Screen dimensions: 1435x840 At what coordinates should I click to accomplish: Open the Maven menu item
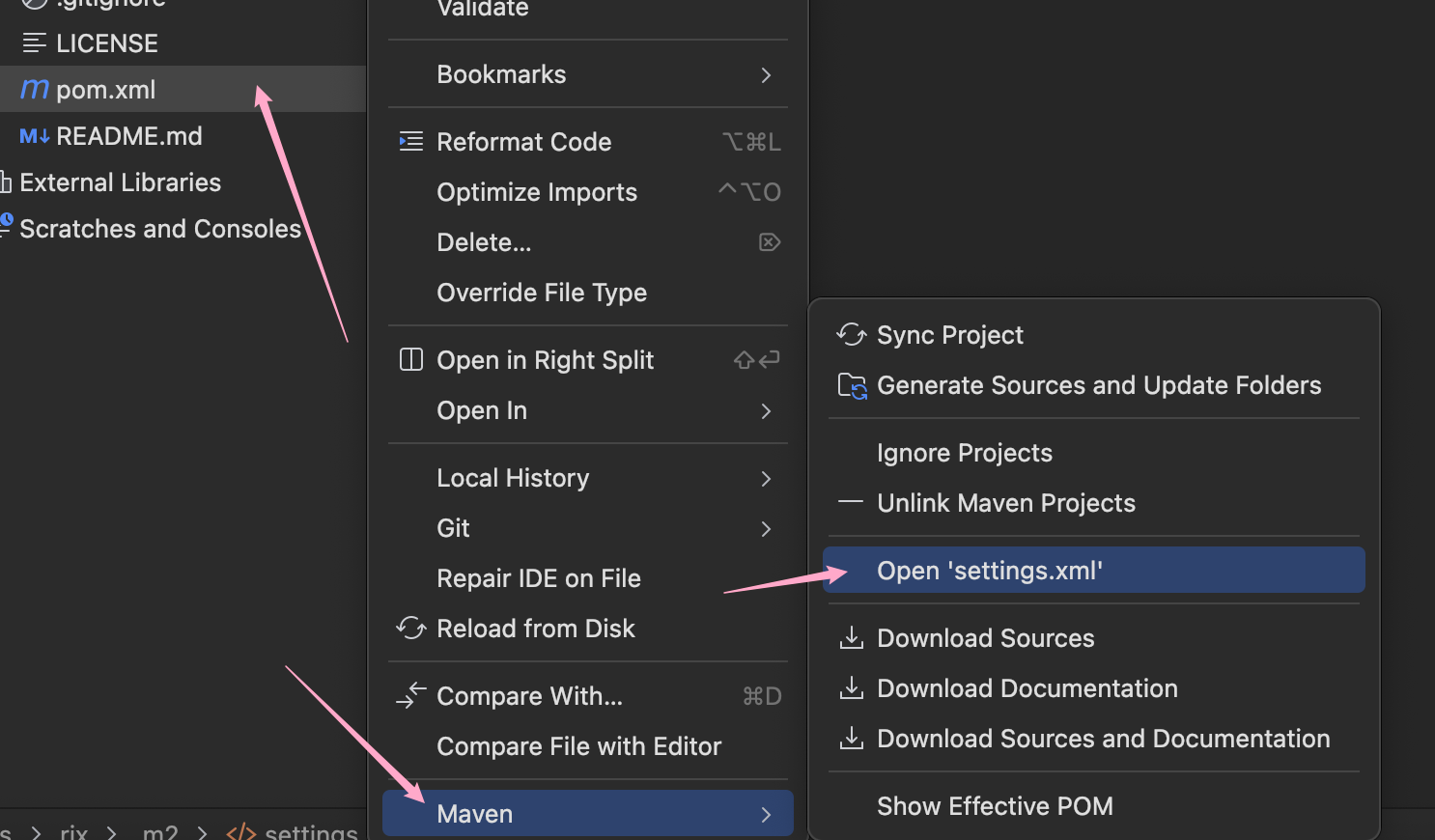(588, 814)
